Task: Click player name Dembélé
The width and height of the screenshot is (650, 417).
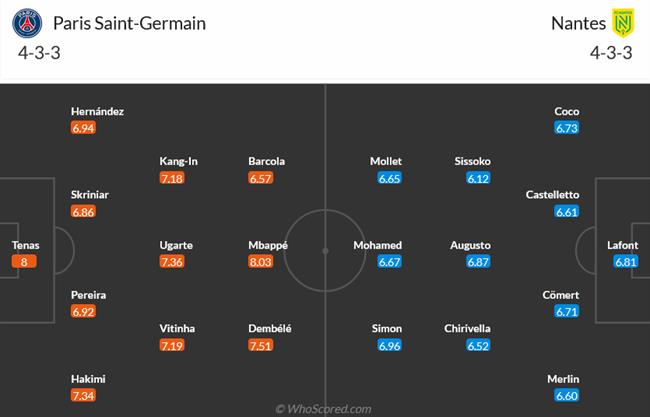Action: click(270, 329)
